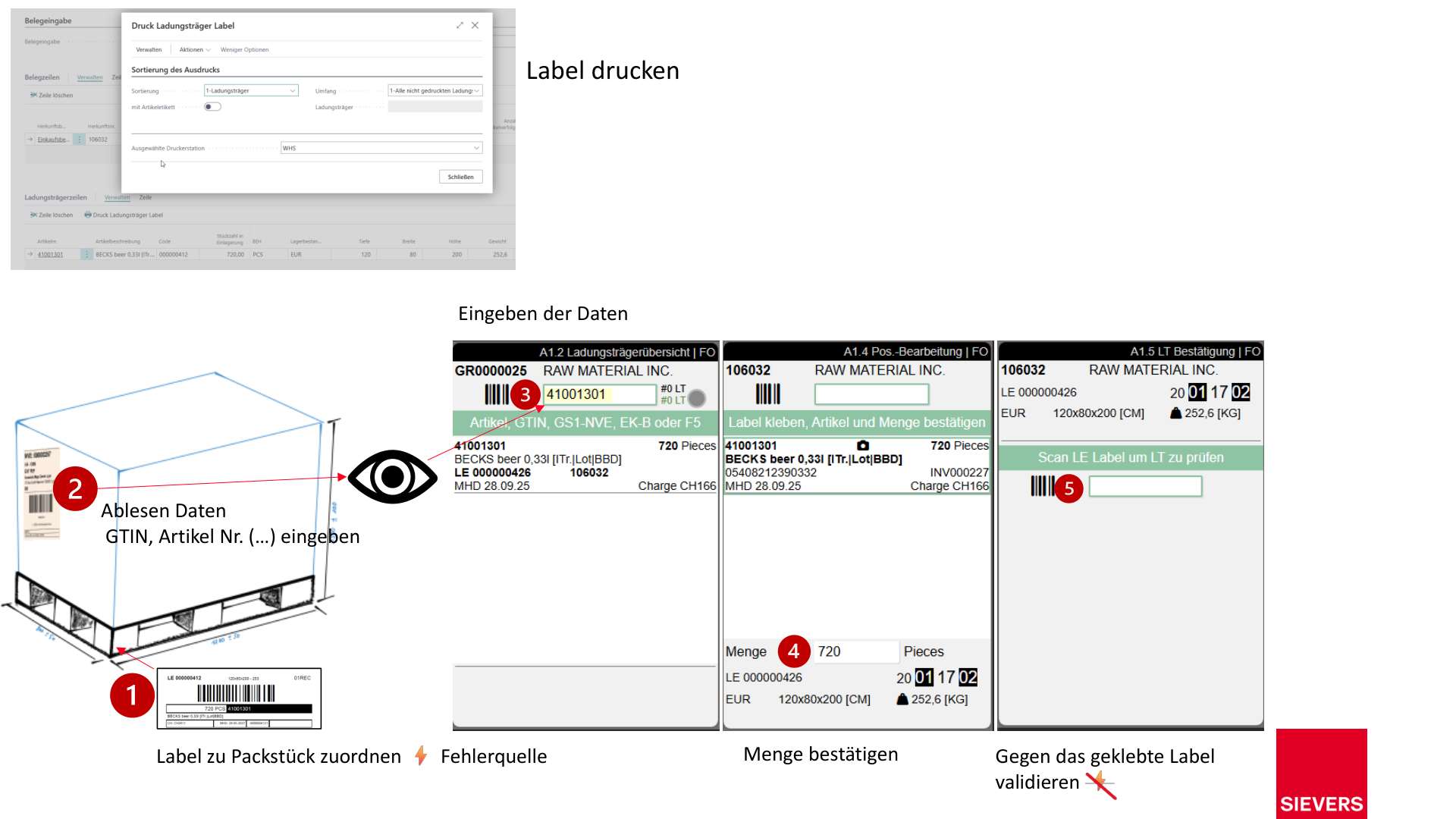Click the printer icon Druck Ladungsträger Label
Image resolution: width=1456 pixels, height=819 pixels.
pos(88,215)
